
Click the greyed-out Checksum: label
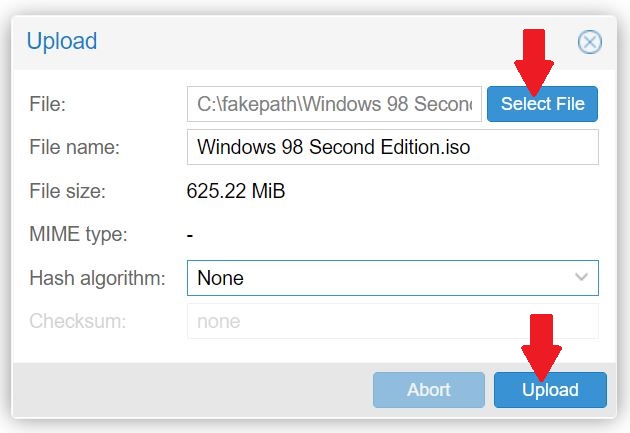coord(78,321)
